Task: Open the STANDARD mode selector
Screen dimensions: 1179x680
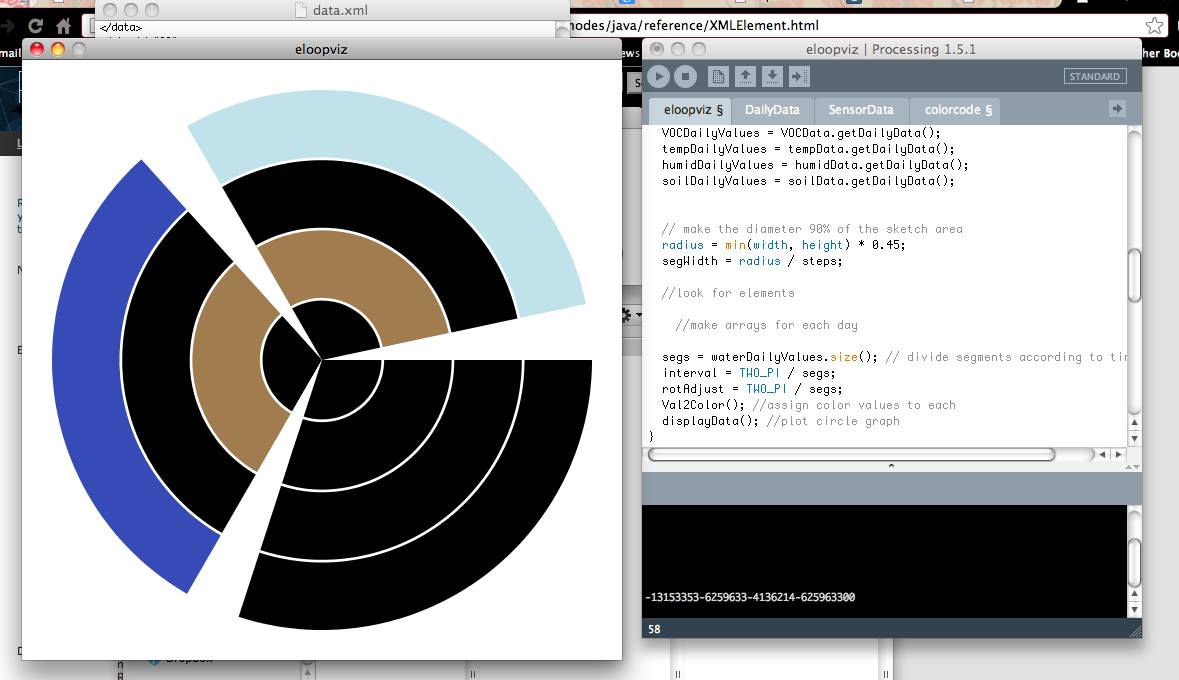Action: 1094,76
